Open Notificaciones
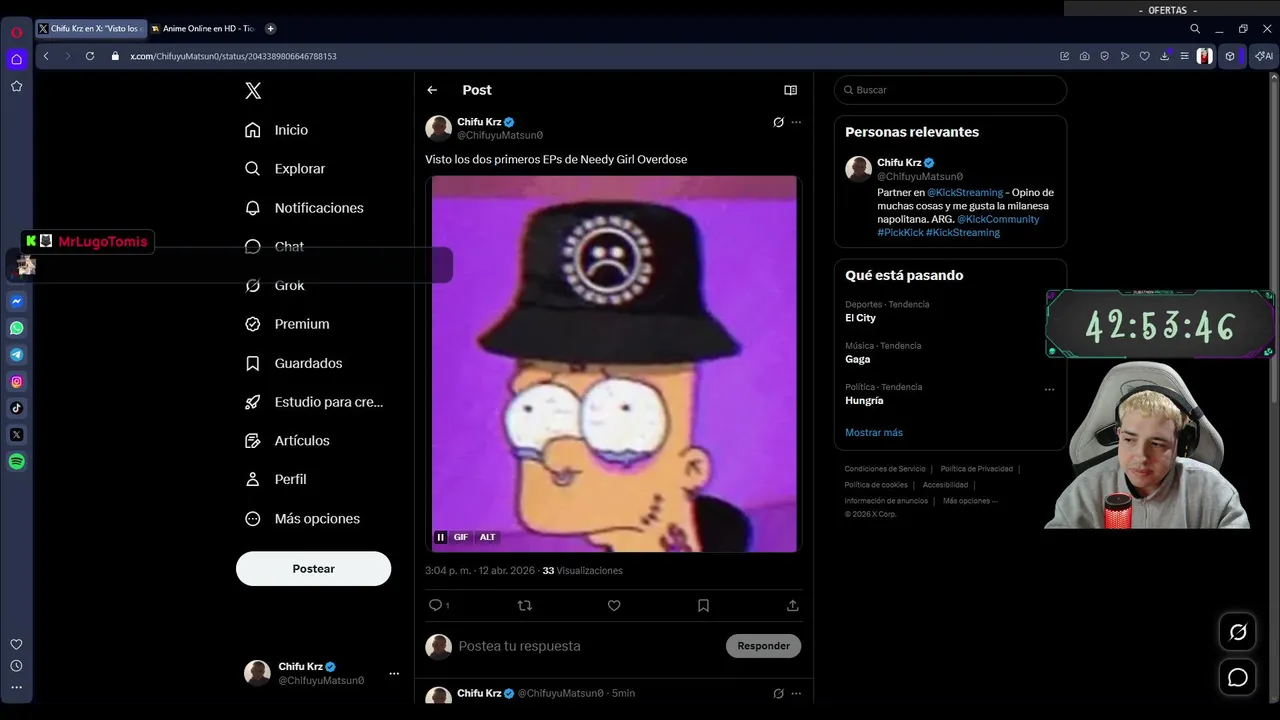The width and height of the screenshot is (1280, 720). 305,208
